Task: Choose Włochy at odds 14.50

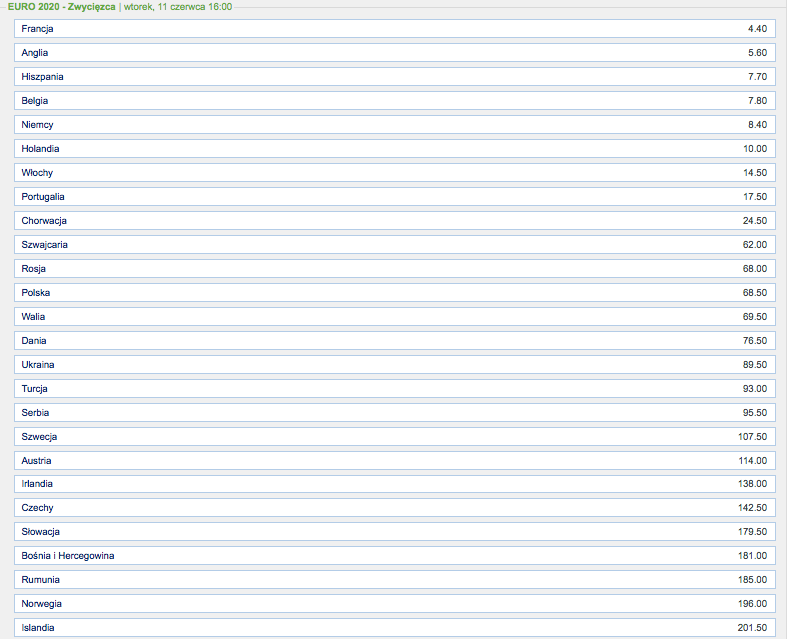Action: (x=394, y=173)
